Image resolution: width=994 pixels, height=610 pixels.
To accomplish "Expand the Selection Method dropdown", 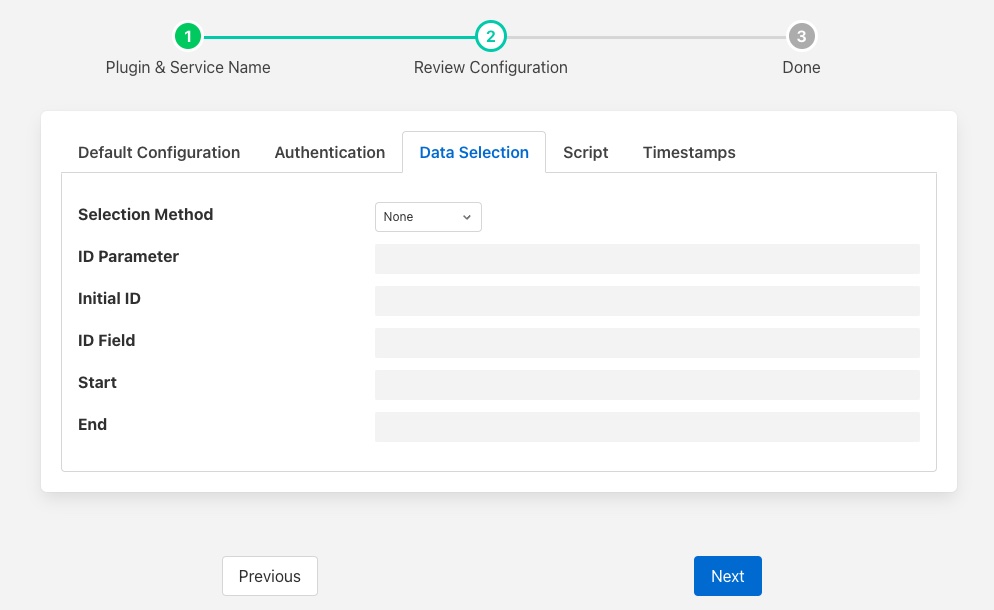I will (428, 217).
